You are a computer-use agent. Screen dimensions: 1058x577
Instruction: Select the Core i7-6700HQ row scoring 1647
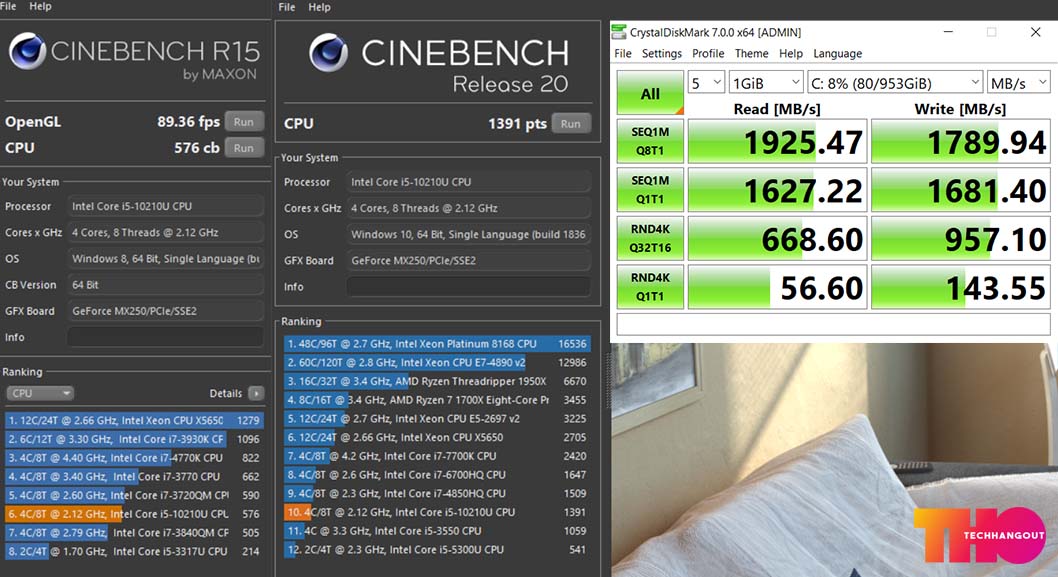point(437,475)
